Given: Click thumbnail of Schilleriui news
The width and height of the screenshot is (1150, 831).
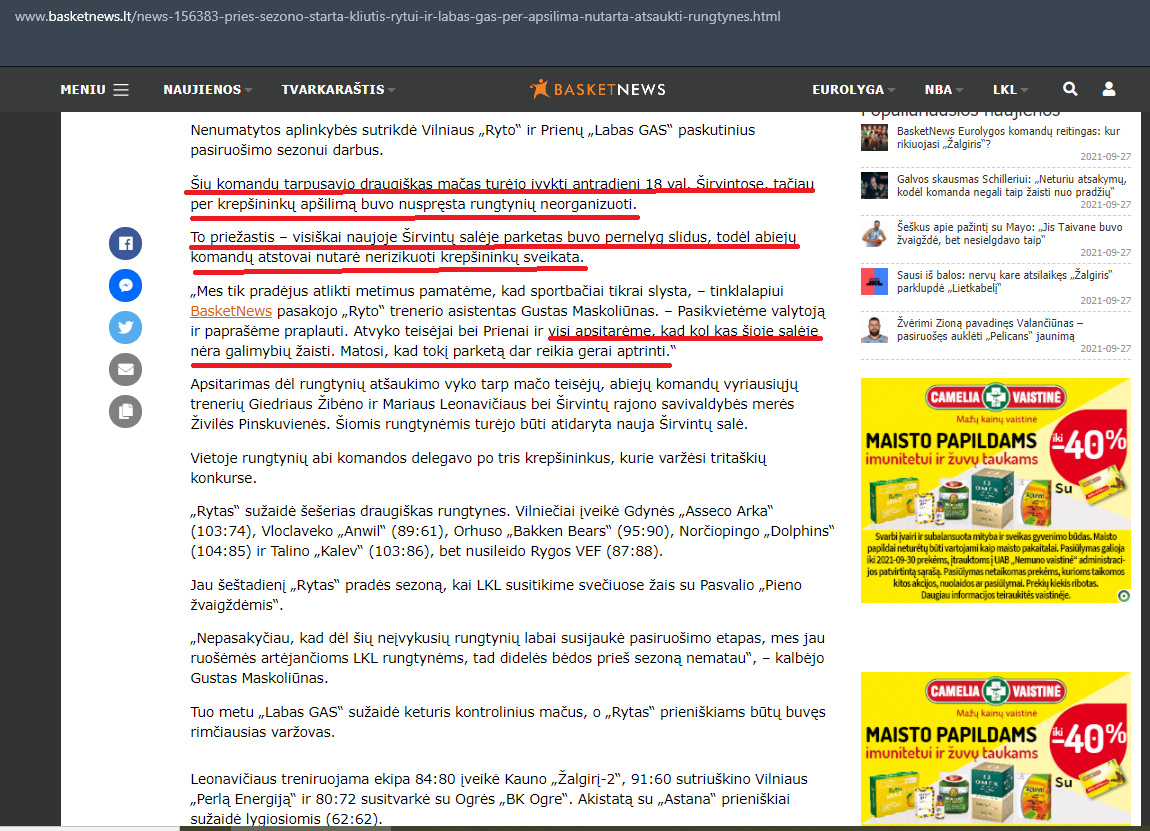Looking at the screenshot, I should (x=874, y=185).
